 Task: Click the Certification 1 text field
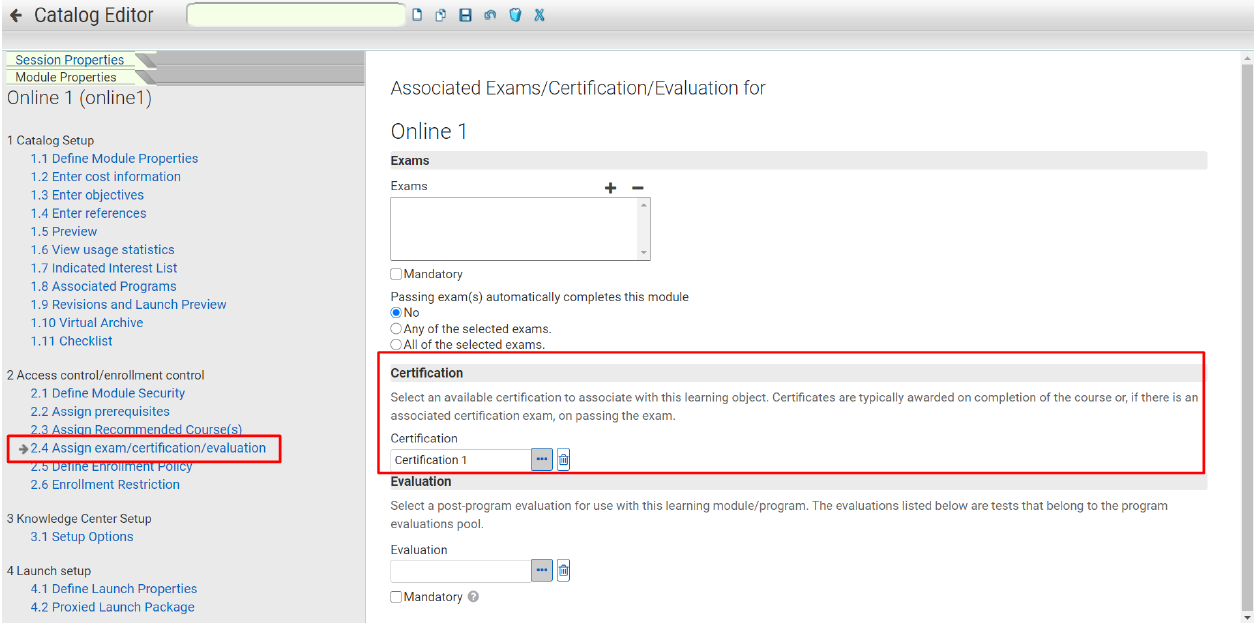[x=460, y=460]
